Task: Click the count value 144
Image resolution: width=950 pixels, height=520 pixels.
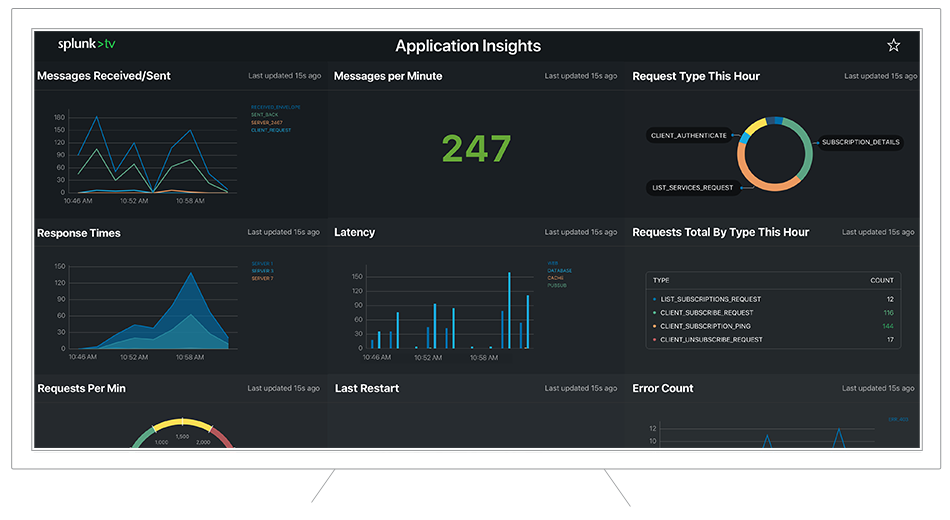Action: pyautogui.click(x=888, y=326)
